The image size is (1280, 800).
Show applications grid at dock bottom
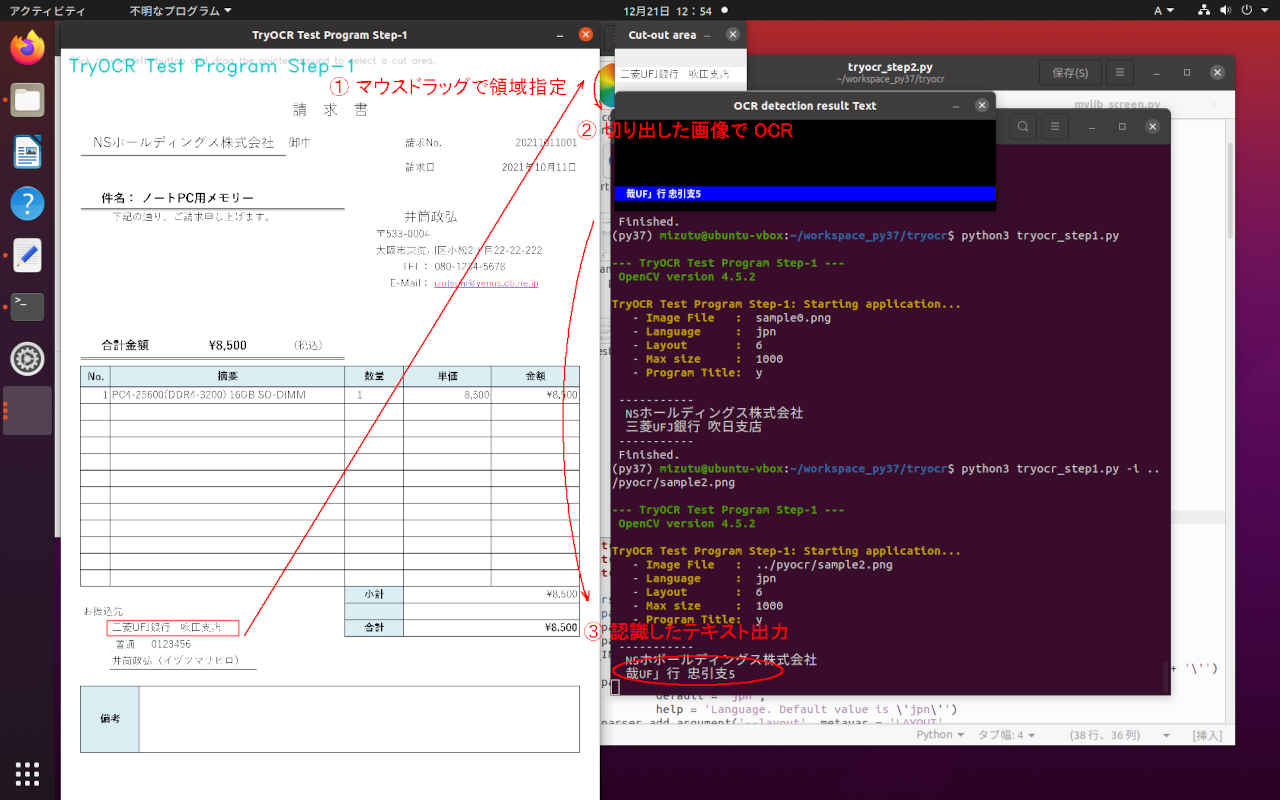[x=27, y=773]
